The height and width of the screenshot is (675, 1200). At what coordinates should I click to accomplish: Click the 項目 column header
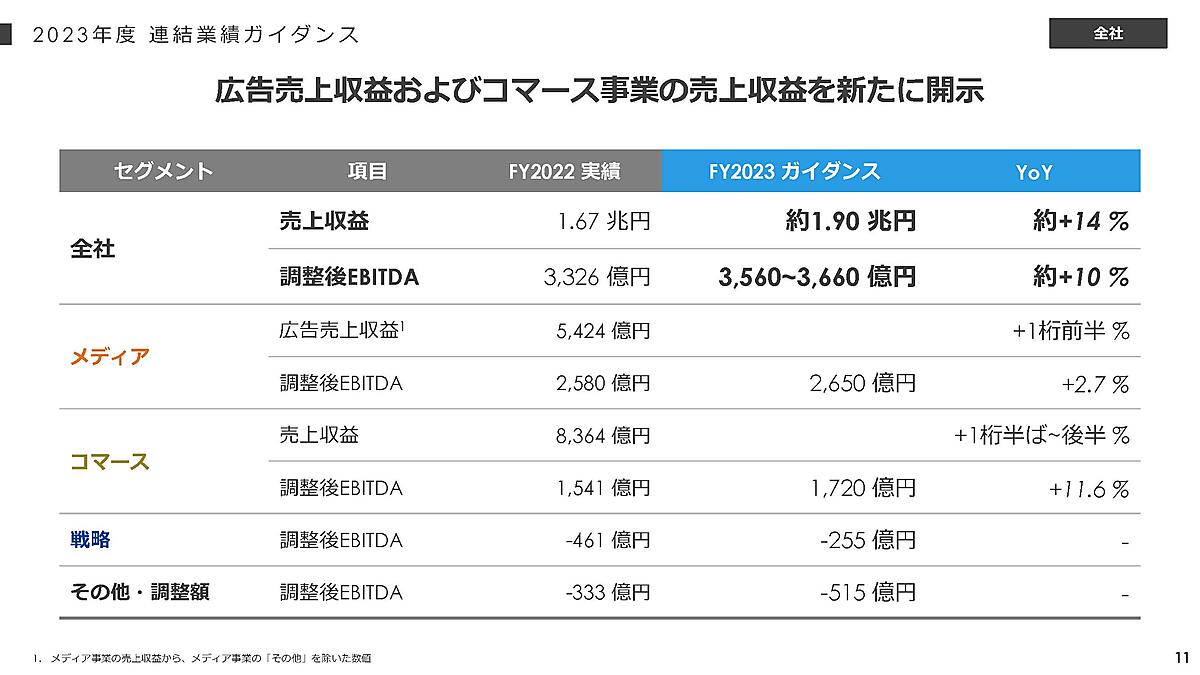367,171
